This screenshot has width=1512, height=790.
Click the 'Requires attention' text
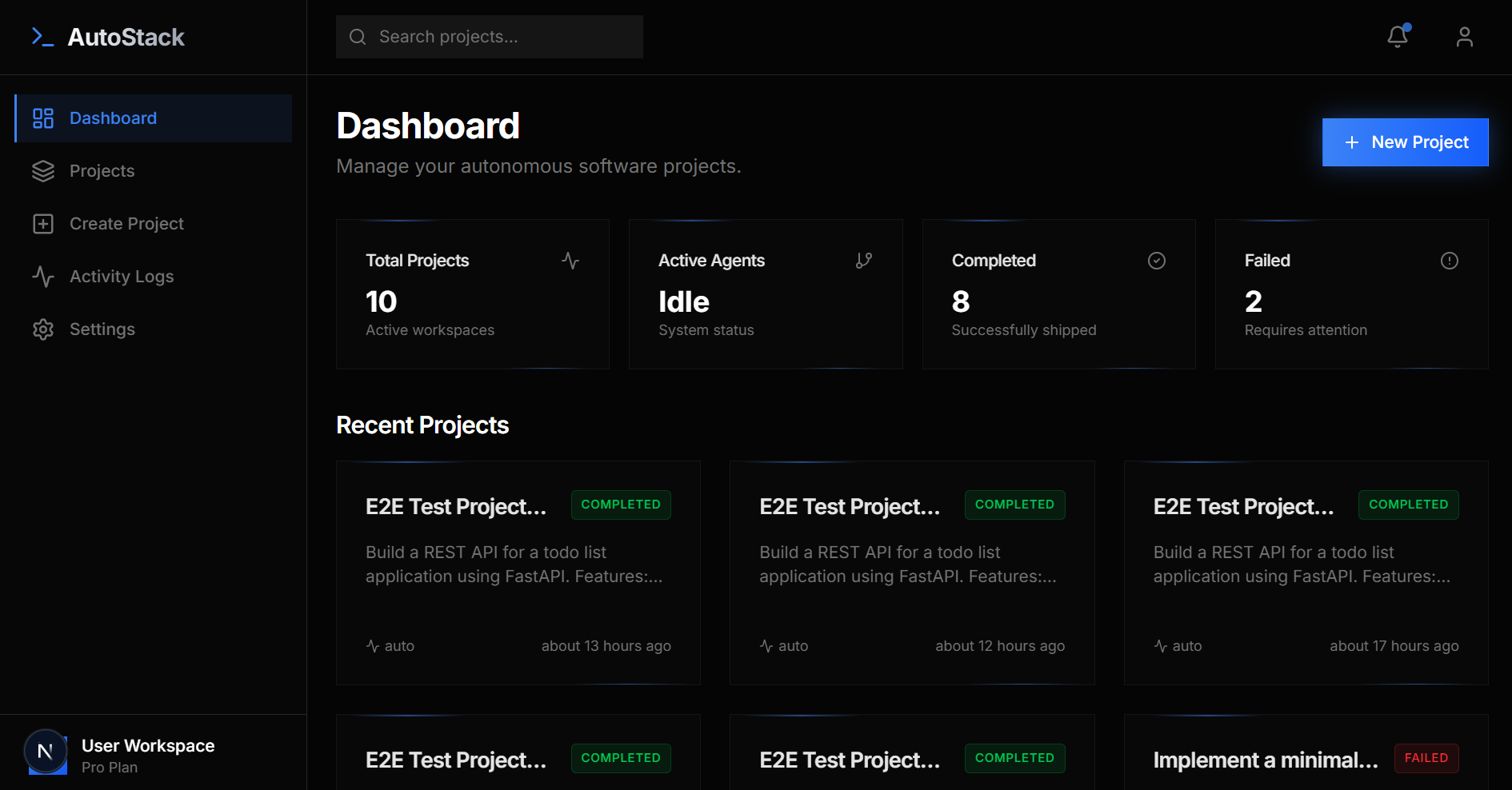point(1306,330)
